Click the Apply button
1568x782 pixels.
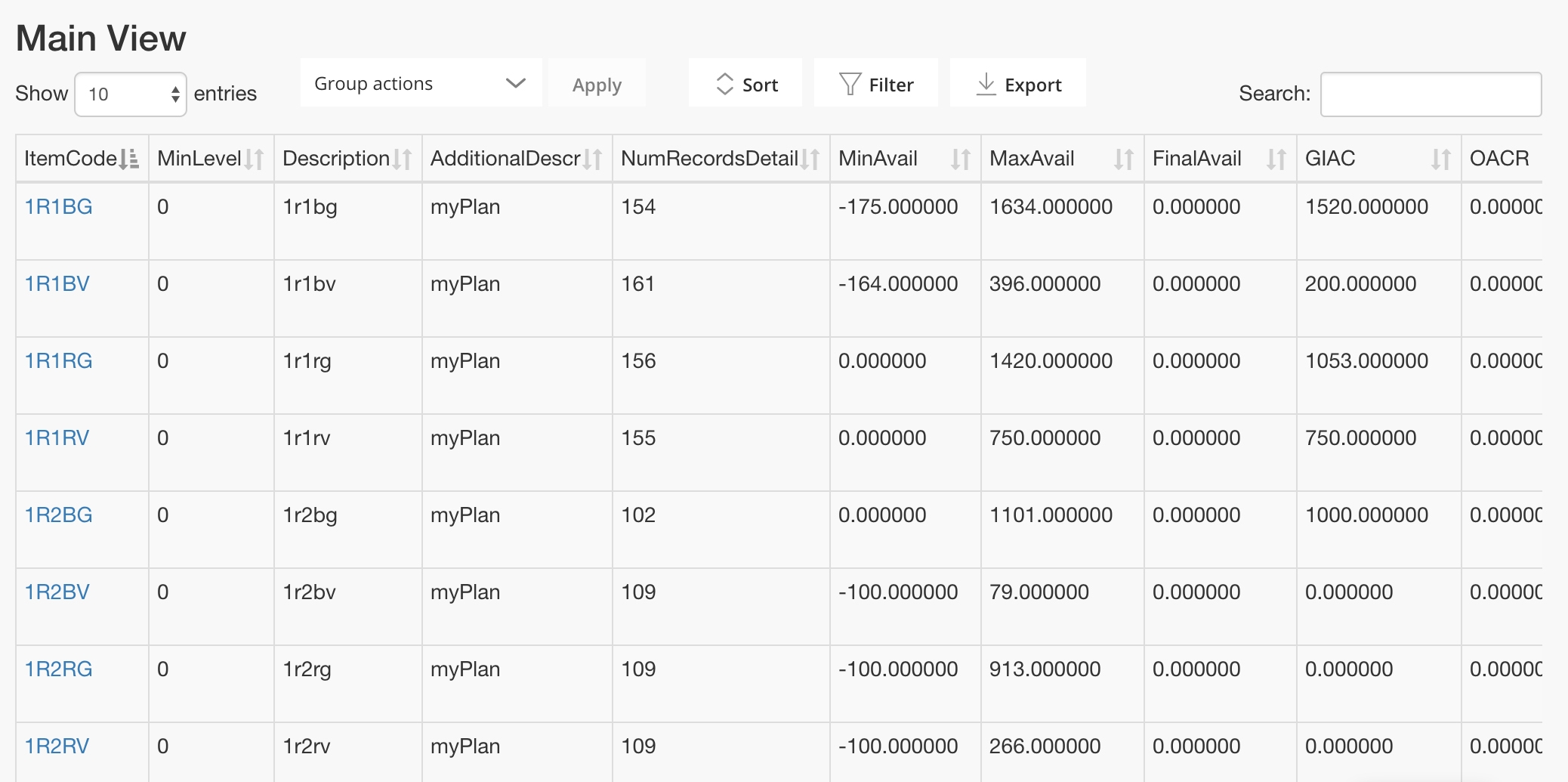[x=597, y=83]
